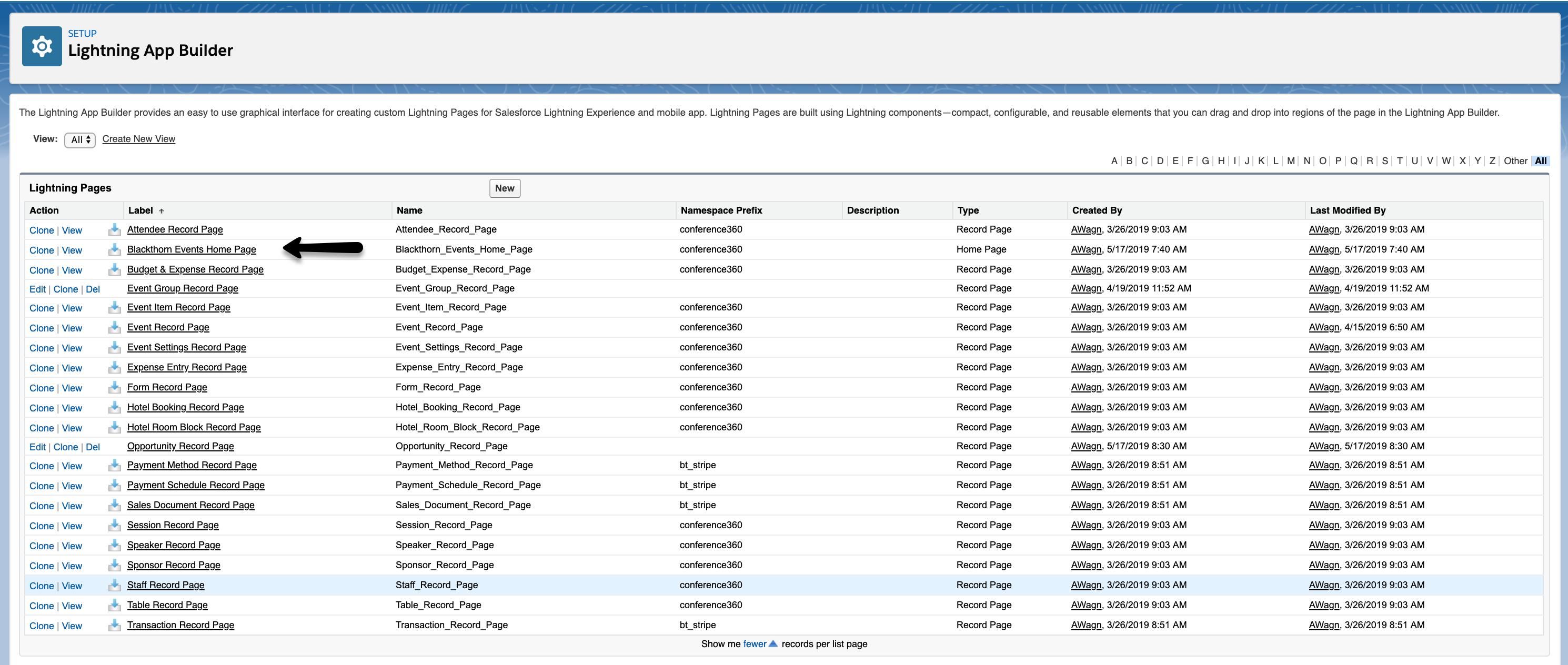The height and width of the screenshot is (665, 1568).
Task: View the Staff Record Page
Action: pos(72,586)
